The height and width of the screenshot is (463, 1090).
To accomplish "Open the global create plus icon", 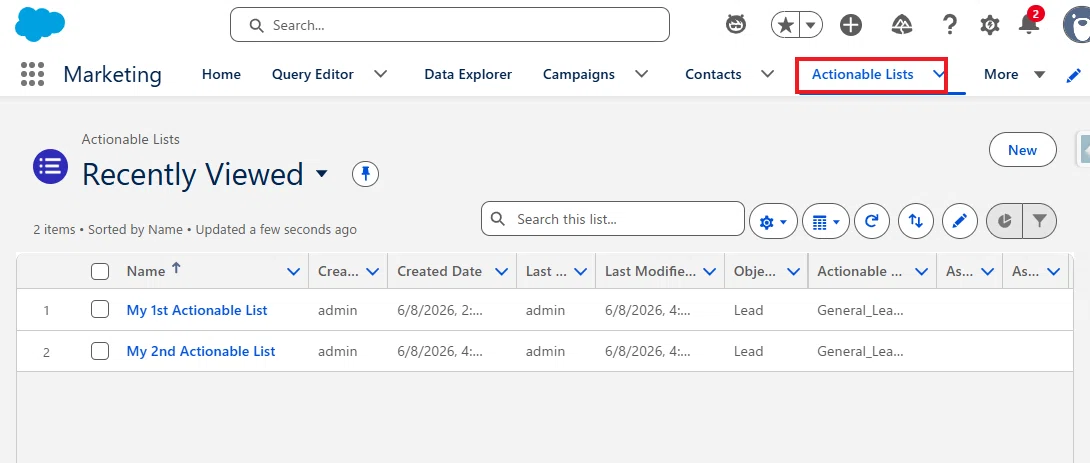I will point(851,26).
